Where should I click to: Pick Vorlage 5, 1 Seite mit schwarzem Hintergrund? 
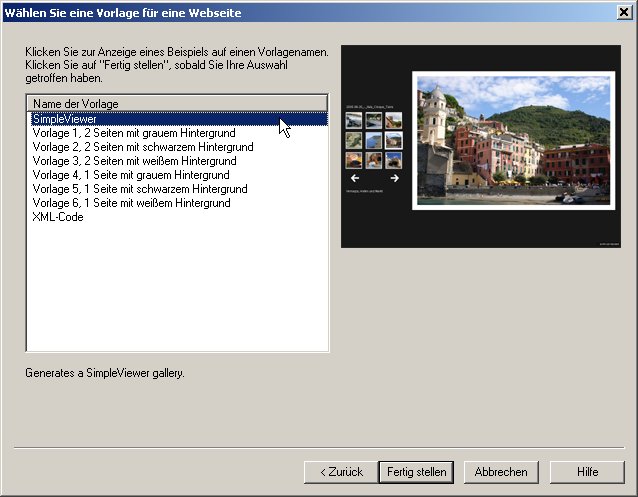click(139, 189)
